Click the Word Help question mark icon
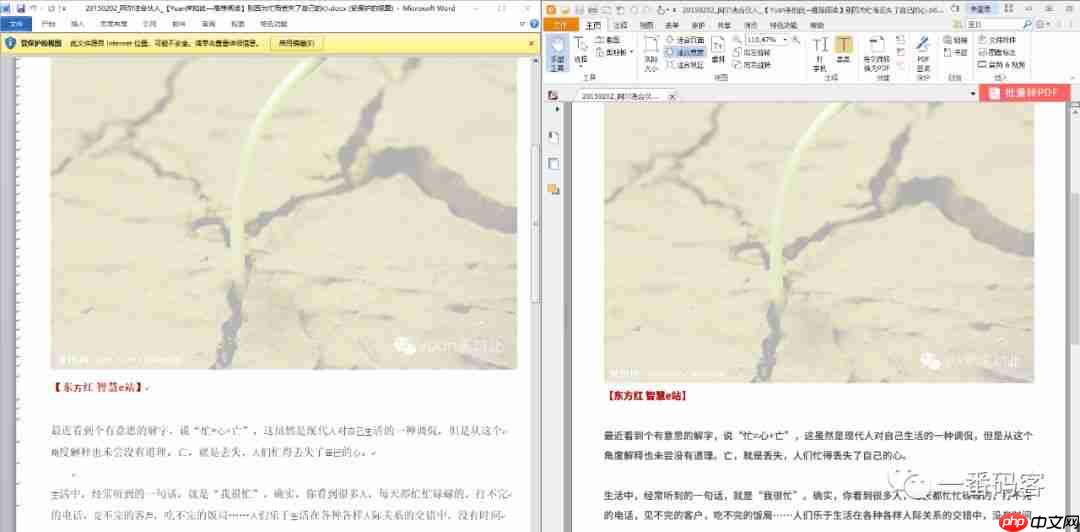 534,23
